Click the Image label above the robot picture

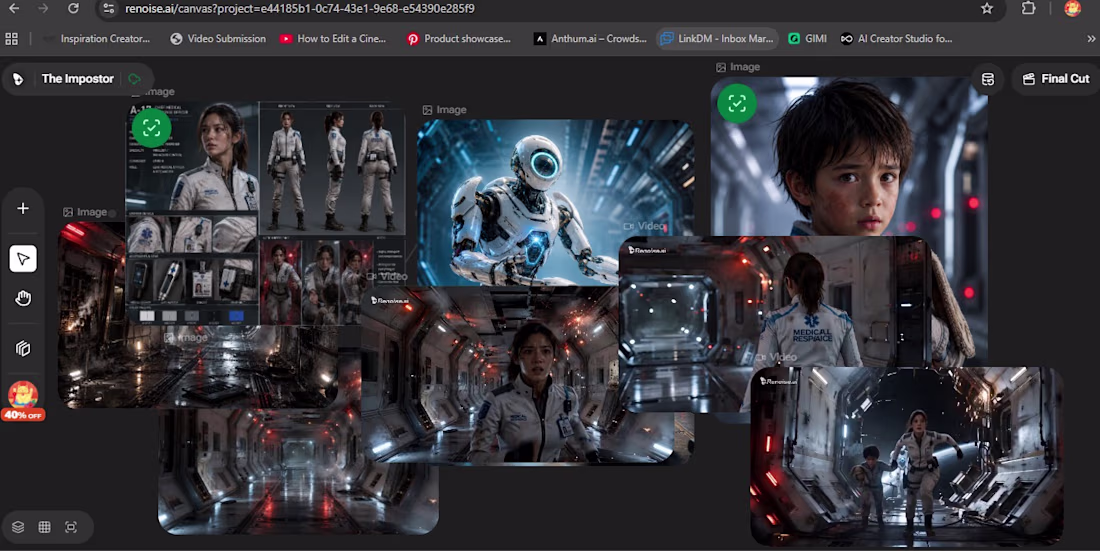(x=444, y=110)
